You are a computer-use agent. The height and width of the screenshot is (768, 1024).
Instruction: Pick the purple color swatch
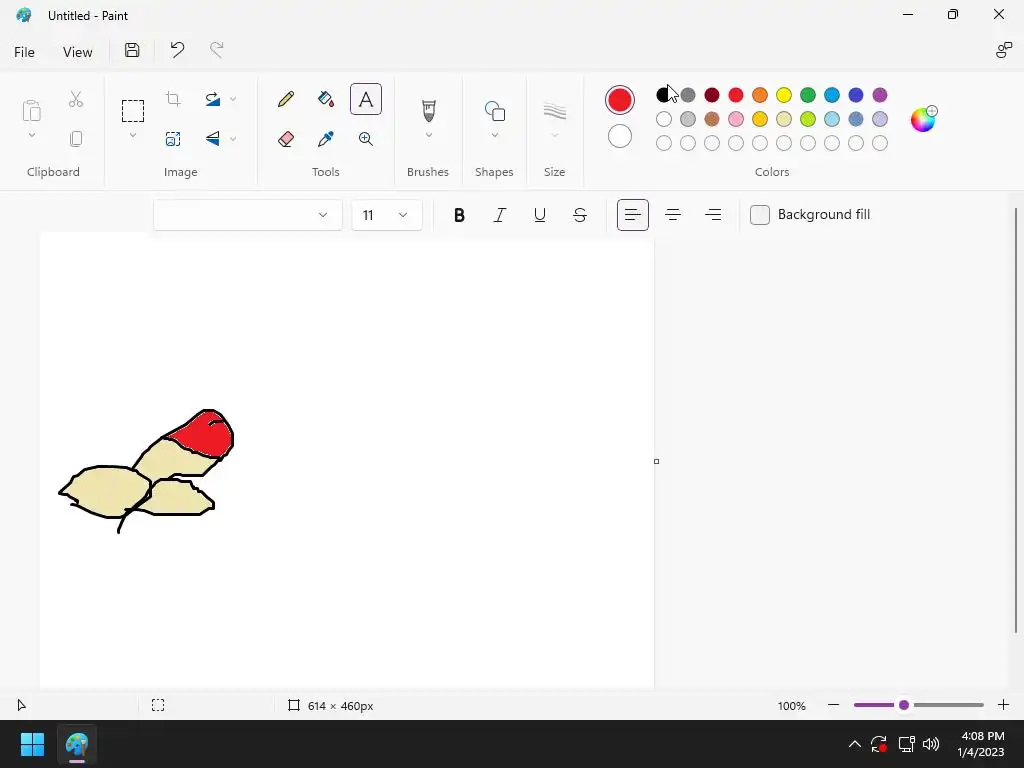click(x=880, y=95)
